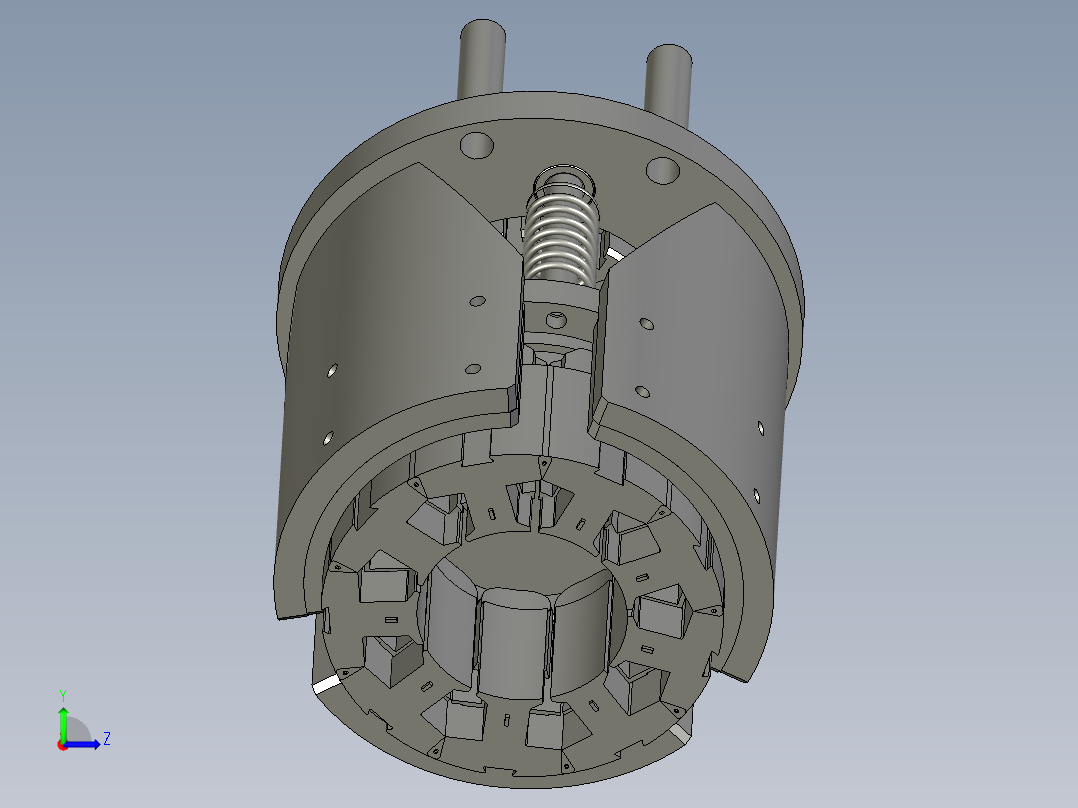Click the blue Z axis arrow of the triad
The height and width of the screenshot is (808, 1078).
[x=82, y=744]
